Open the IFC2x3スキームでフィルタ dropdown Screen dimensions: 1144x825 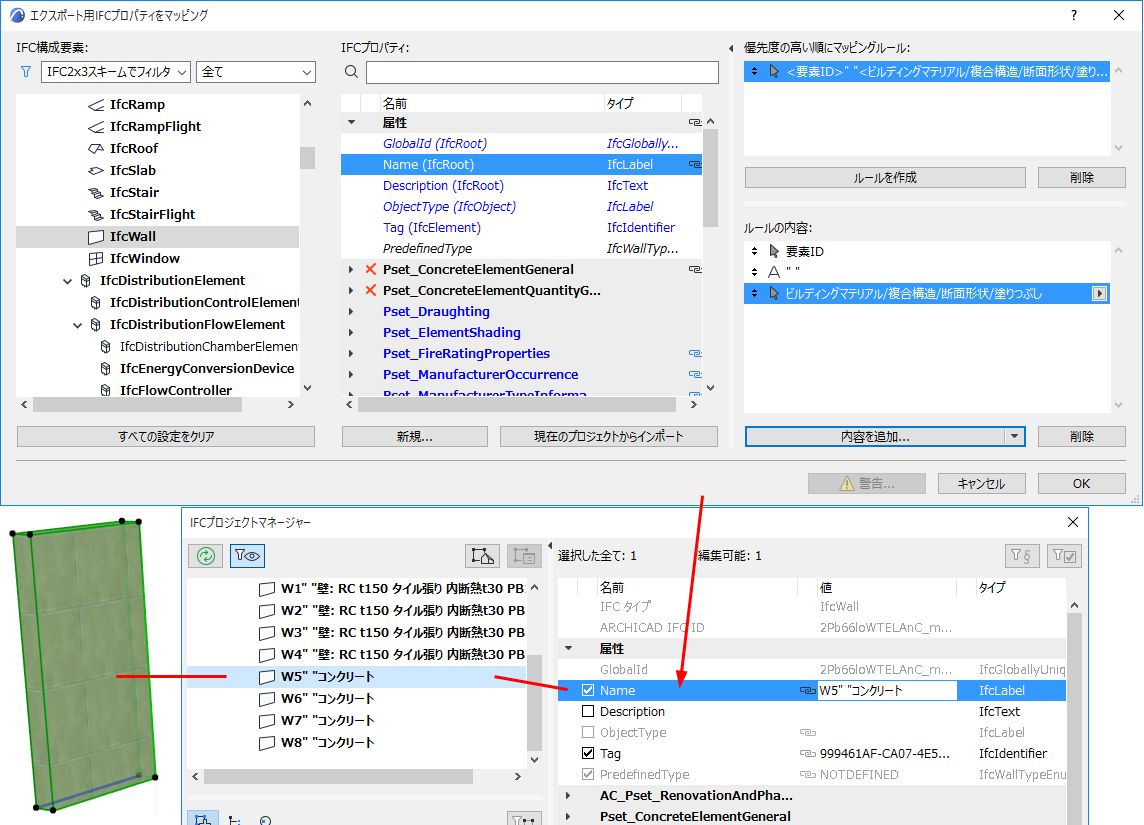(x=117, y=71)
